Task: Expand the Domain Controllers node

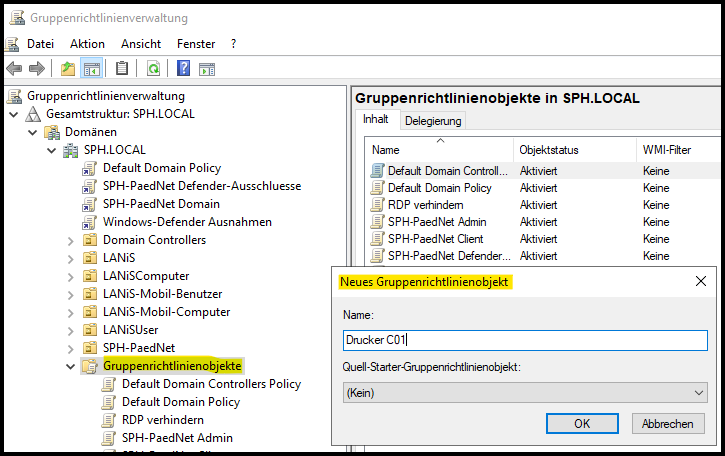Action: point(70,240)
